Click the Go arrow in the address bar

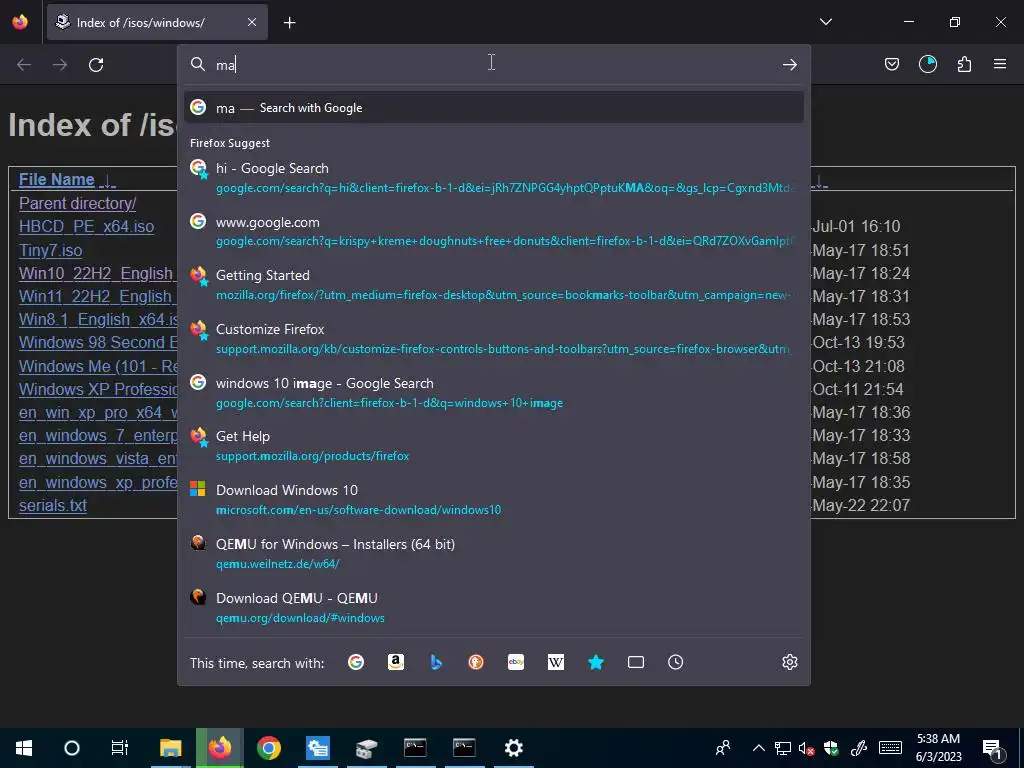tap(790, 65)
